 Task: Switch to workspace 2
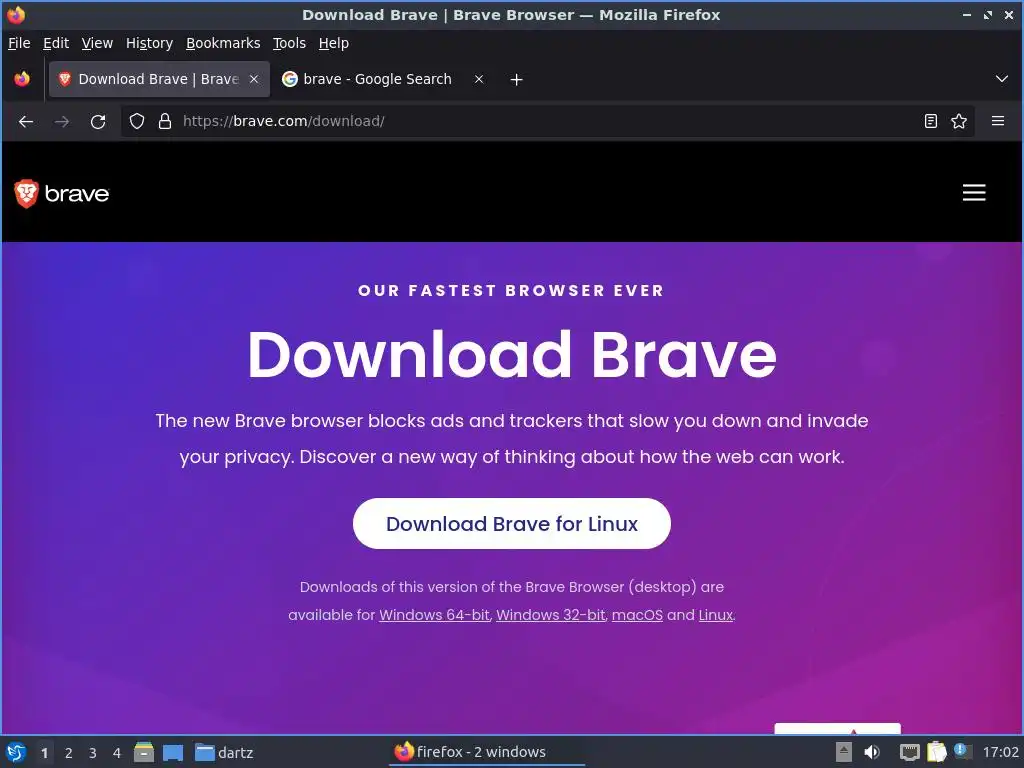point(69,753)
